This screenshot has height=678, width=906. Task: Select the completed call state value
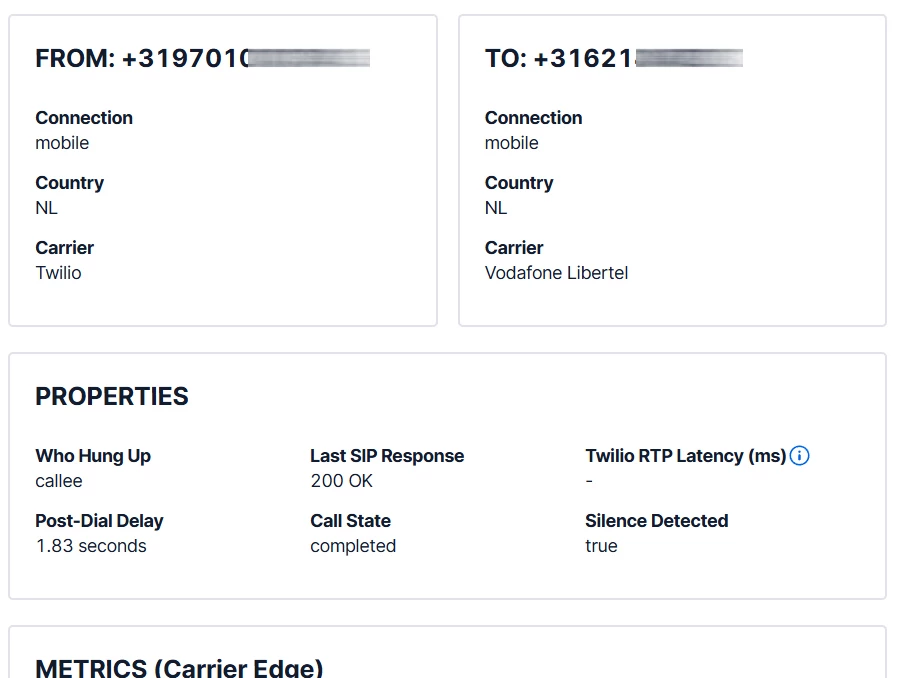click(353, 546)
